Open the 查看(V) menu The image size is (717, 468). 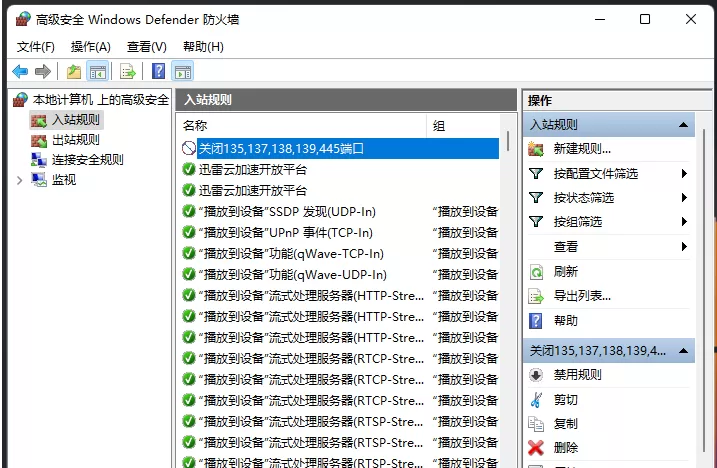tap(146, 47)
